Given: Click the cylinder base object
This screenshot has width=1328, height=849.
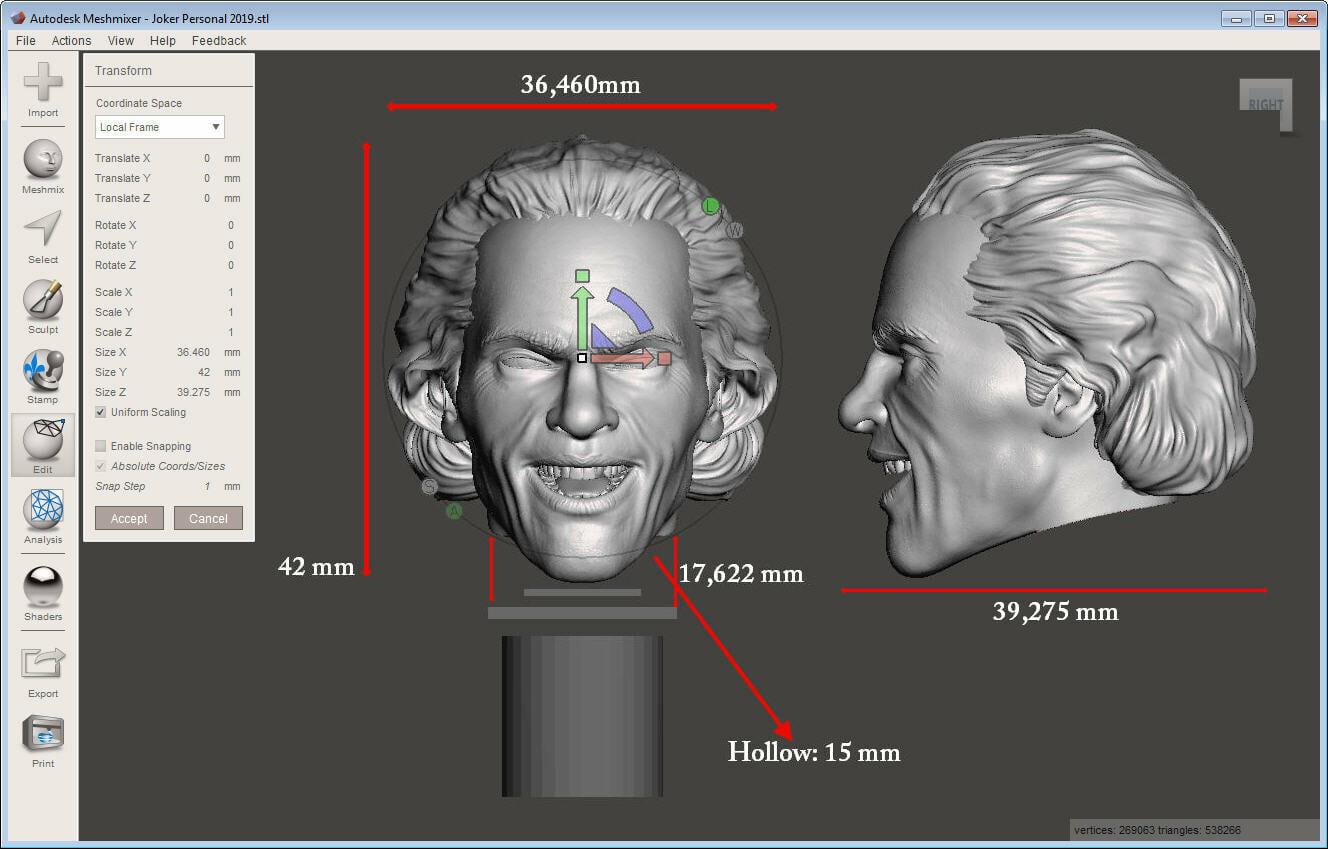Looking at the screenshot, I should click(x=582, y=716).
